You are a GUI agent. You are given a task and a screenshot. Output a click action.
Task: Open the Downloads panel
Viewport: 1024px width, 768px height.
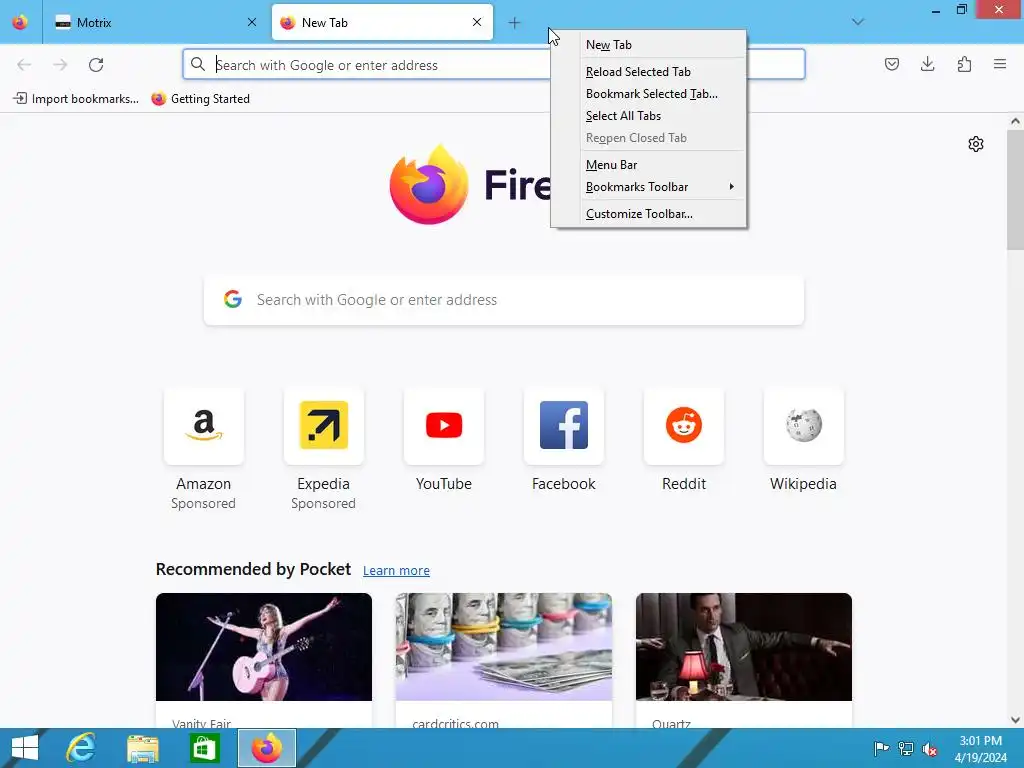pyautogui.click(x=927, y=64)
